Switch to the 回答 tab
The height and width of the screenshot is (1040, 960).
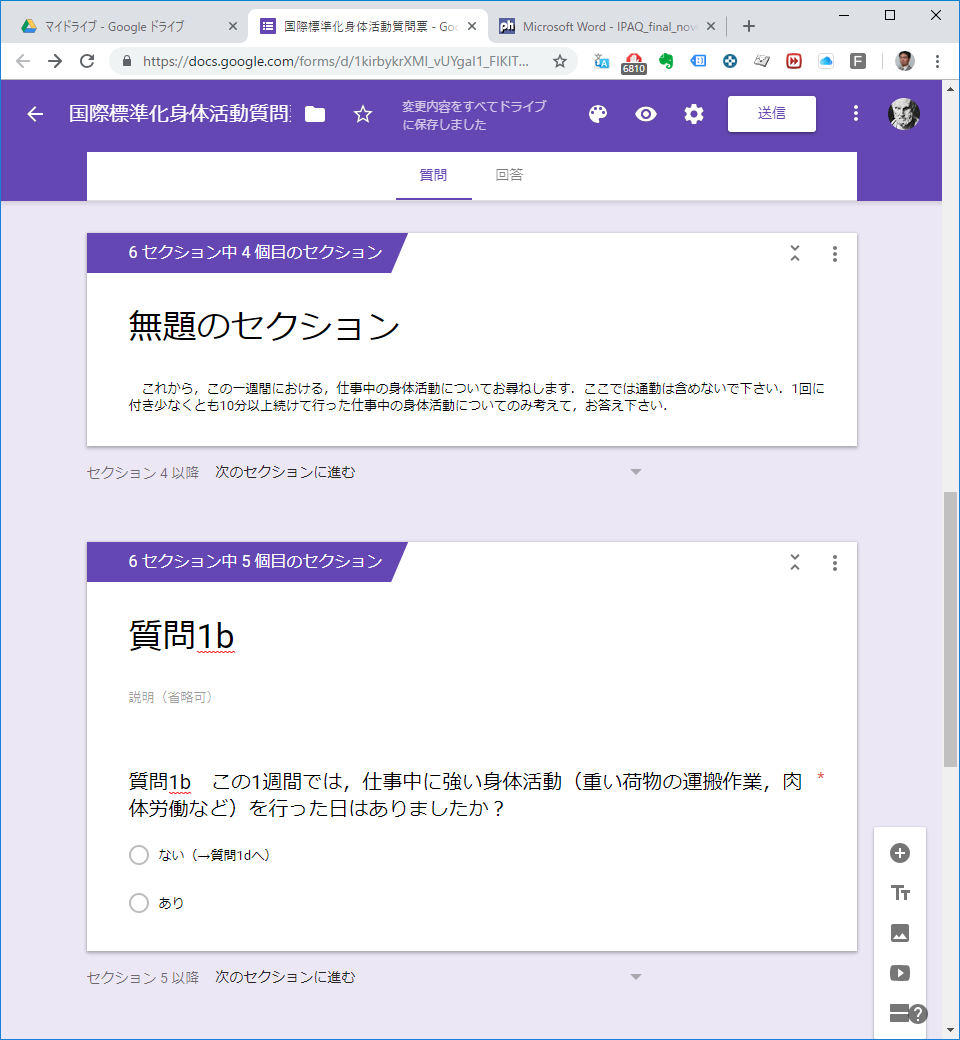tap(509, 175)
